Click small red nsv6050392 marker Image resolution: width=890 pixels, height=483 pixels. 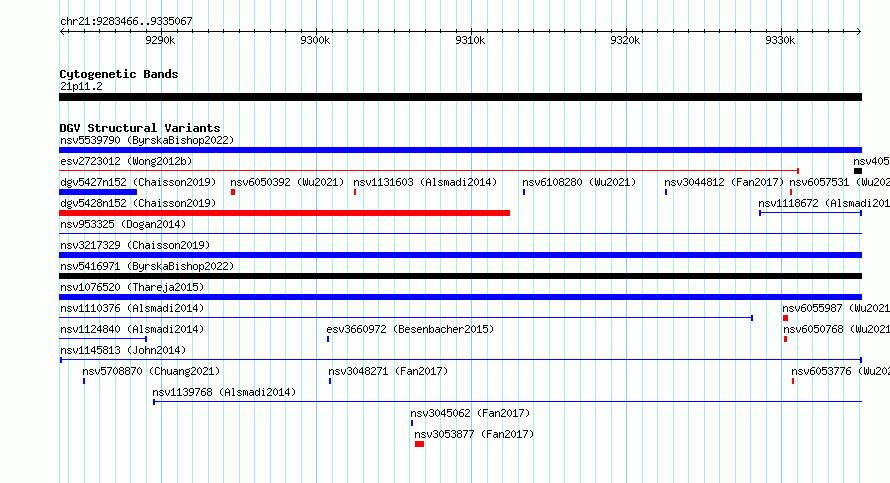pos(233,192)
